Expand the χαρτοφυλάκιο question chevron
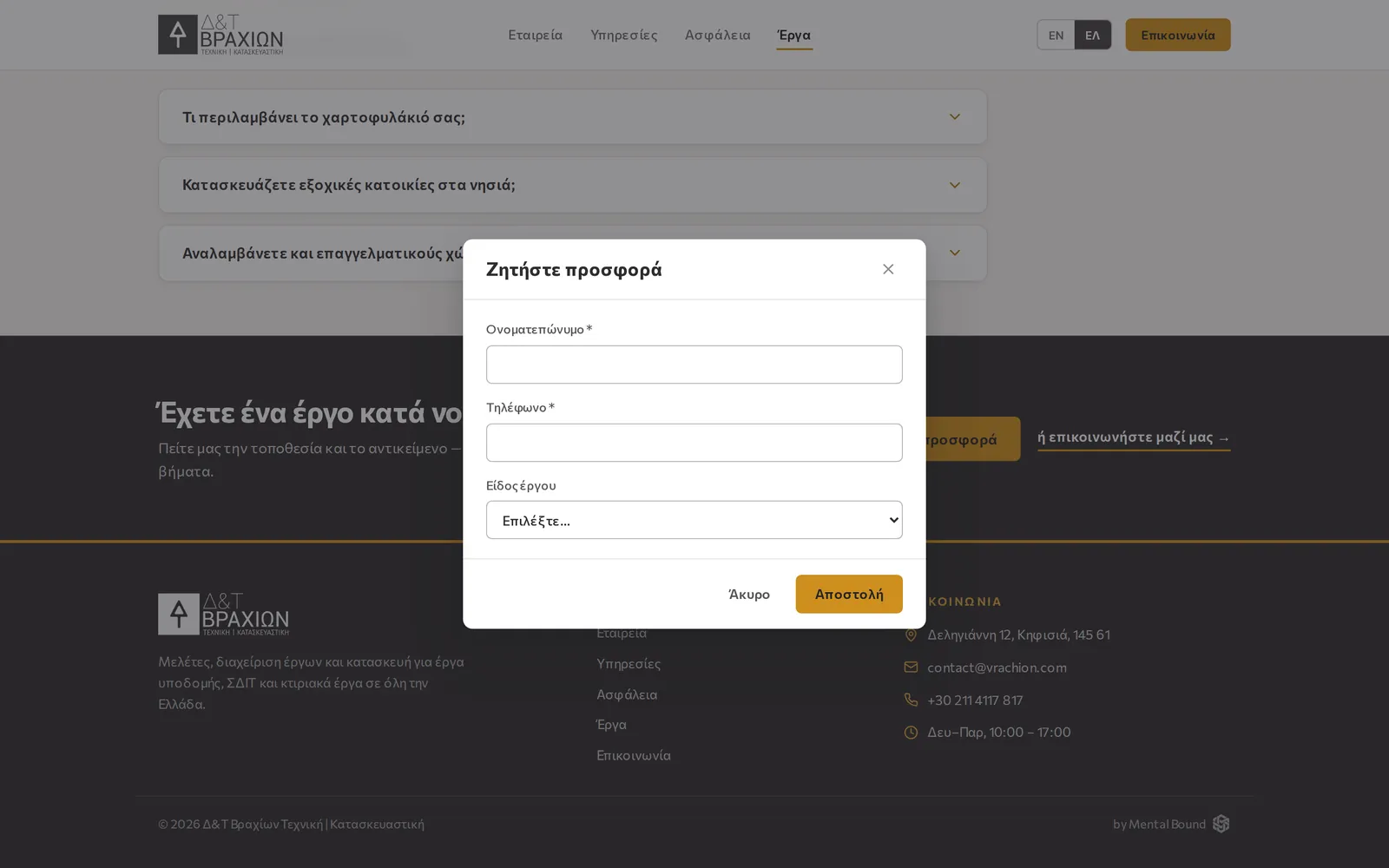Viewport: 1389px width, 868px height. [954, 117]
